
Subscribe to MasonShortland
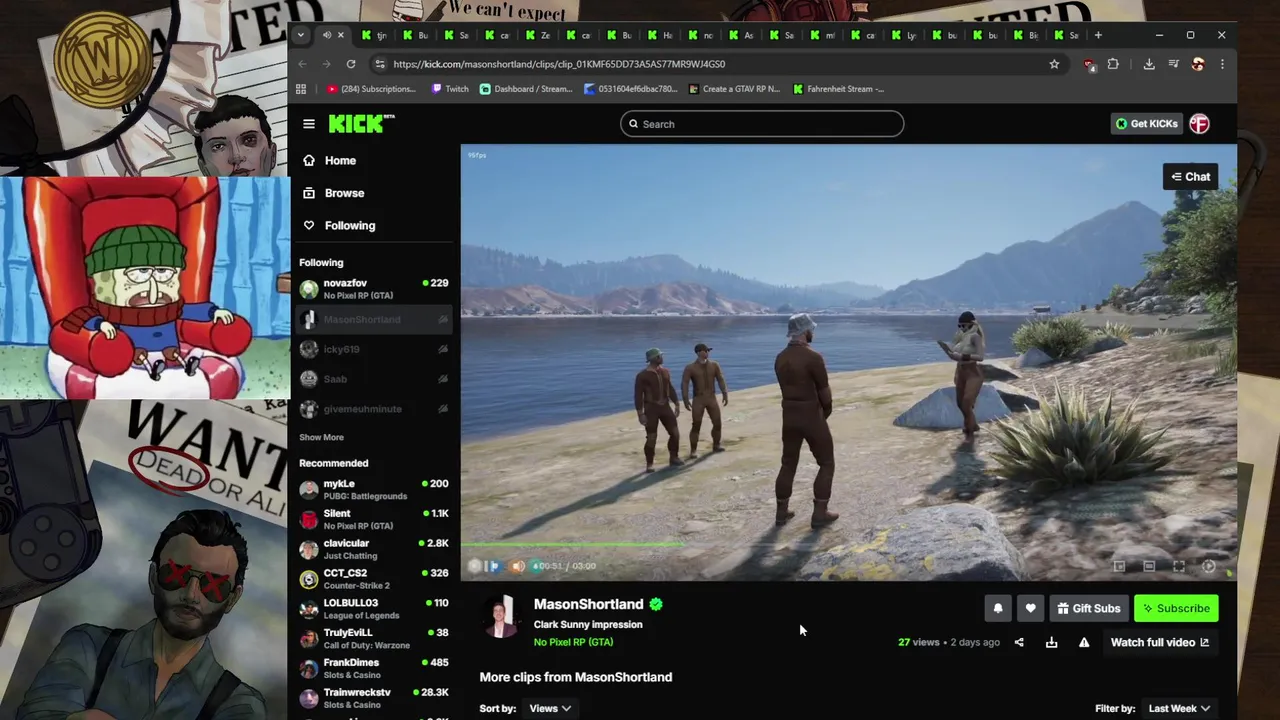[1176, 608]
